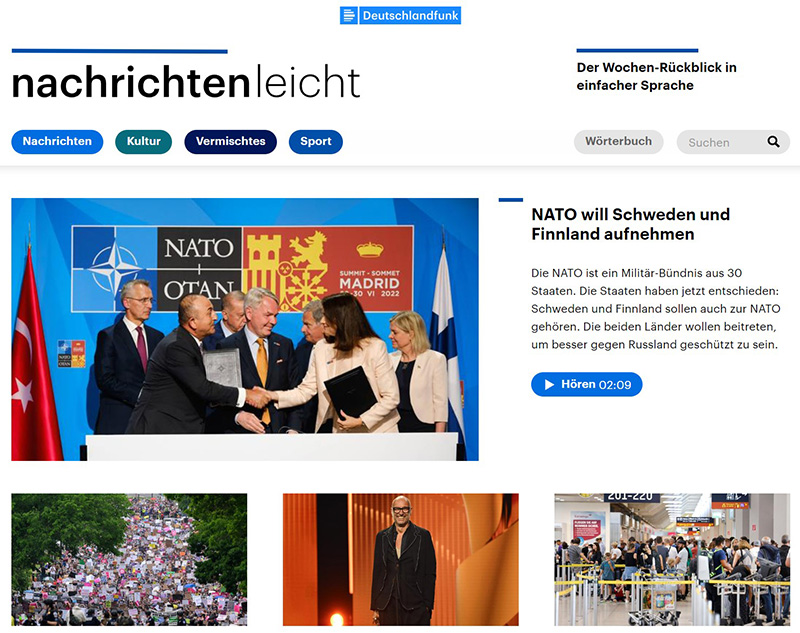The width and height of the screenshot is (800, 633).
Task: Open the NATO summit Madrid article image
Action: pos(245,330)
